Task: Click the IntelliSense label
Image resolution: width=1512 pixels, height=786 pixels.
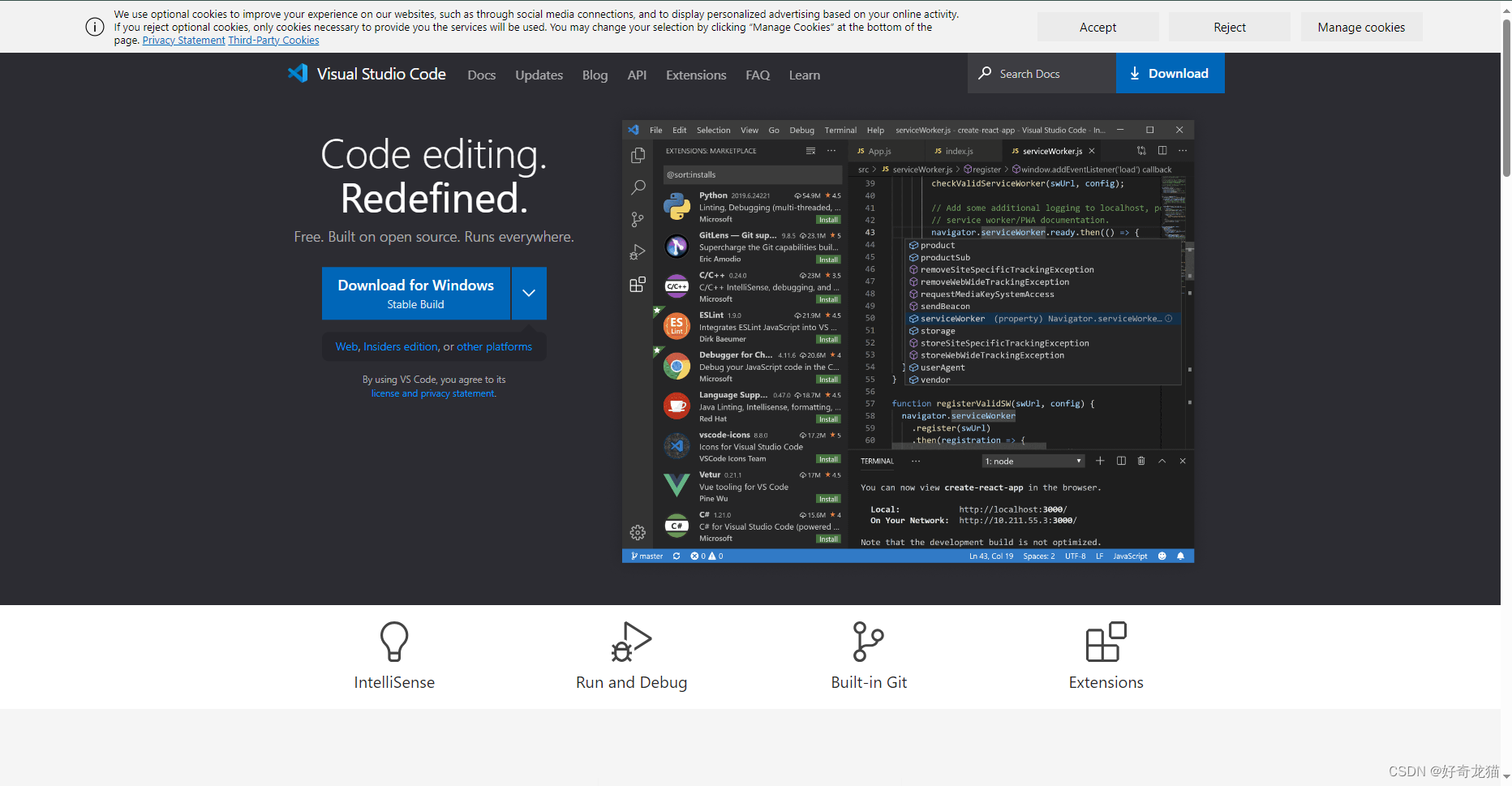Action: [394, 682]
